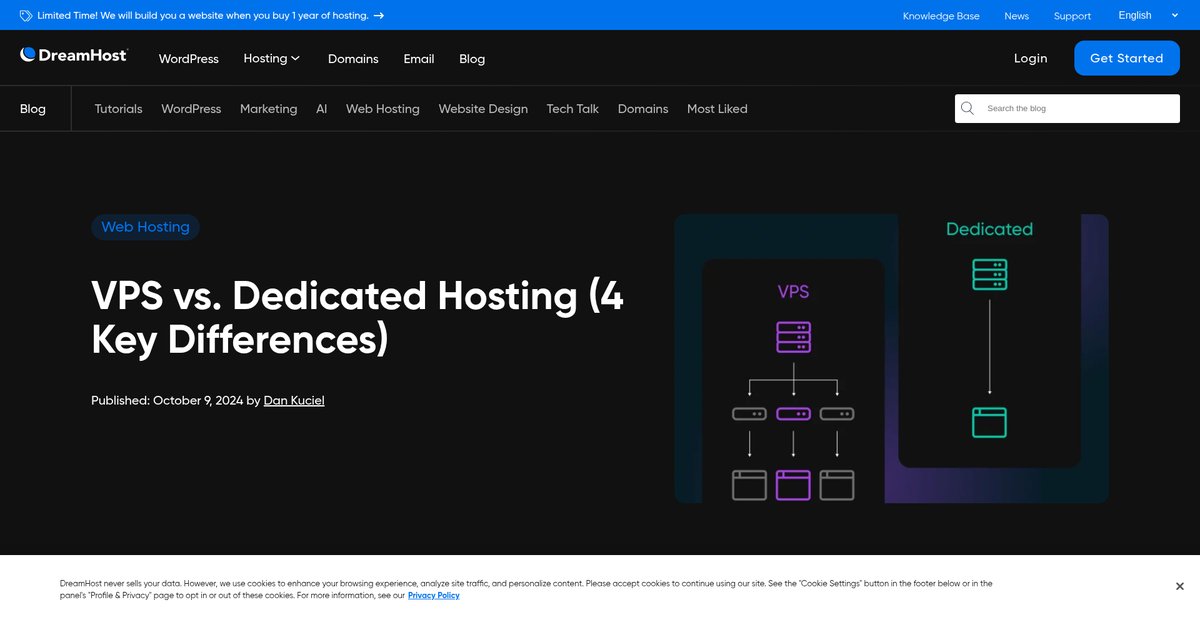This screenshot has height=620, width=1200.
Task: Click the search magnifier icon
Action: (x=967, y=108)
